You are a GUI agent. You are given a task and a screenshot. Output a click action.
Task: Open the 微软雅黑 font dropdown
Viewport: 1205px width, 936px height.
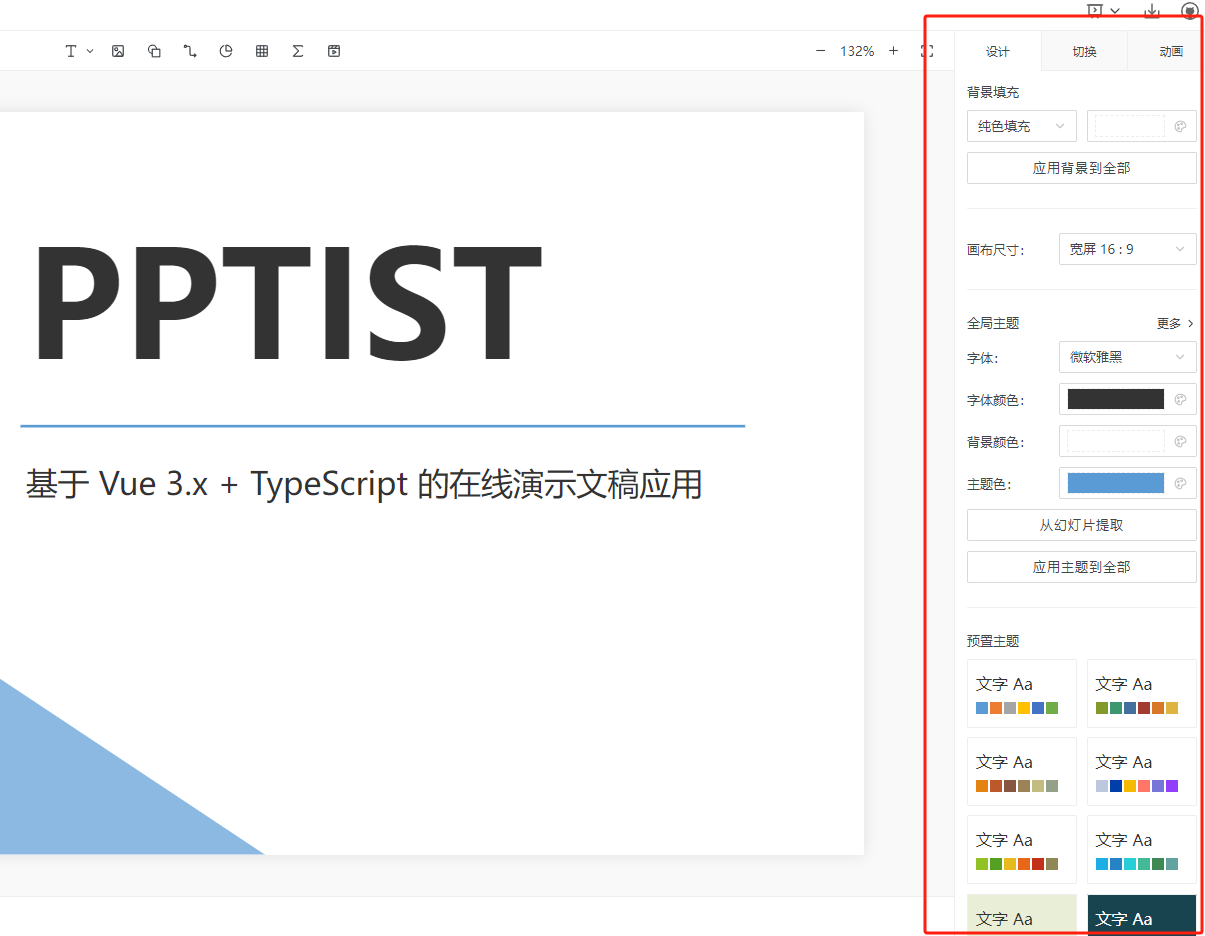1127,357
